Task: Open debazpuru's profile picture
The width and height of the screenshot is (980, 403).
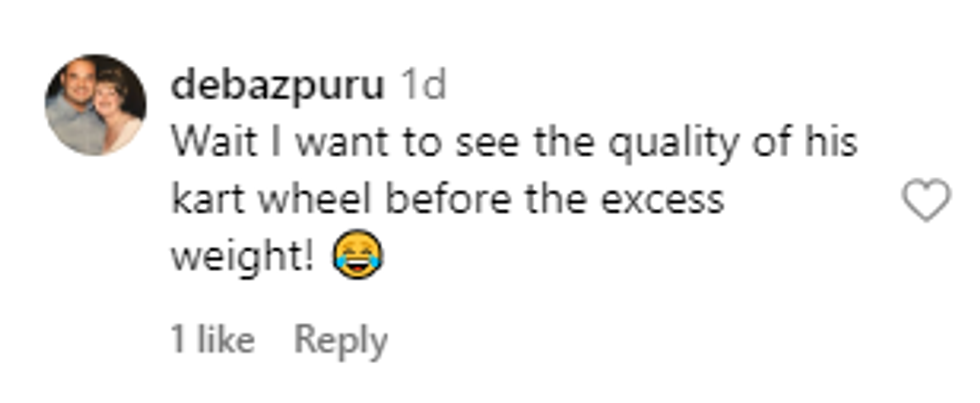Action: (96, 105)
